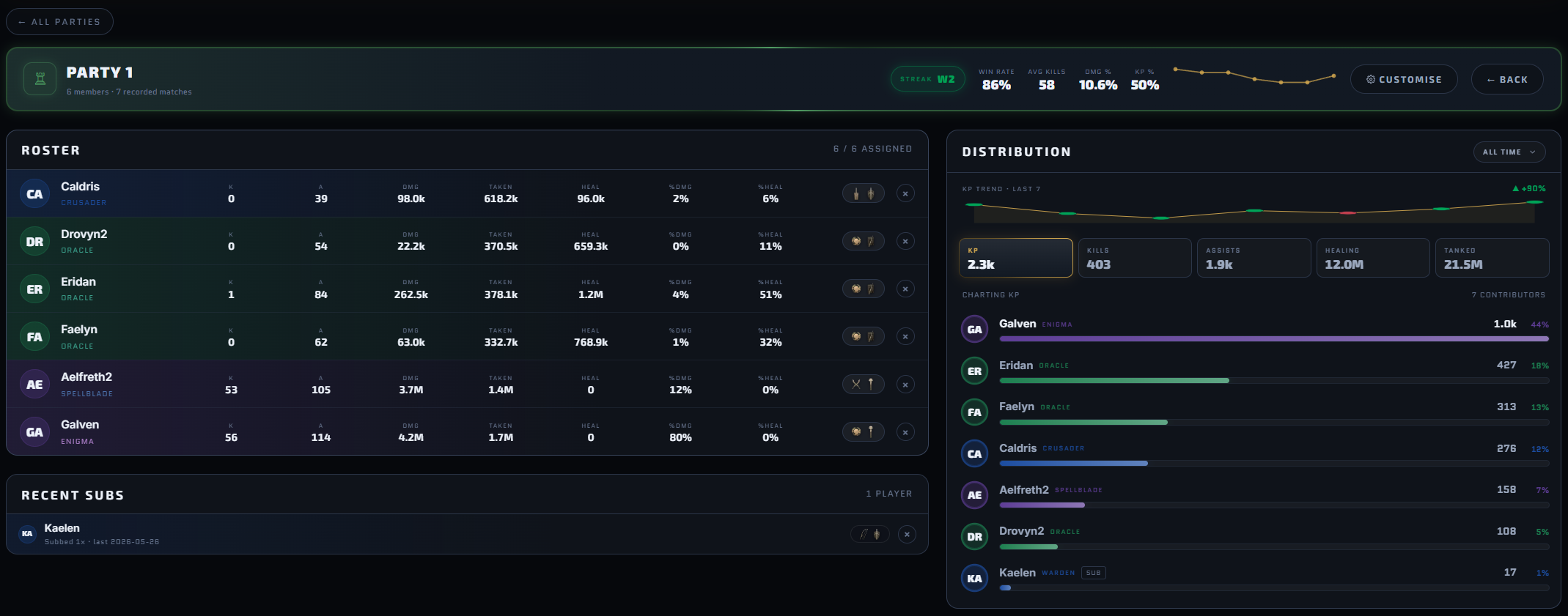Click the 86% win rate value
This screenshot has width=1568, height=616.
[996, 85]
